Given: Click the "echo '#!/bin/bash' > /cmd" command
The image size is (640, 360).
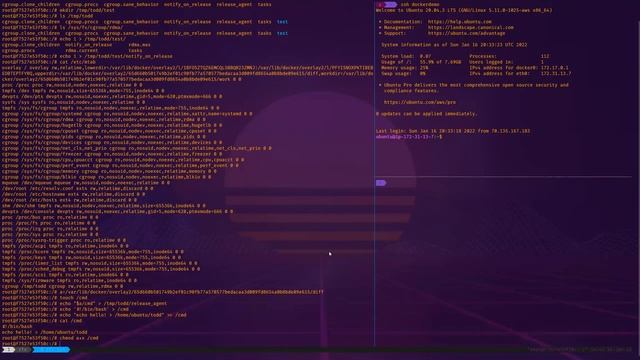Looking at the screenshot, I should [x=65, y=309].
